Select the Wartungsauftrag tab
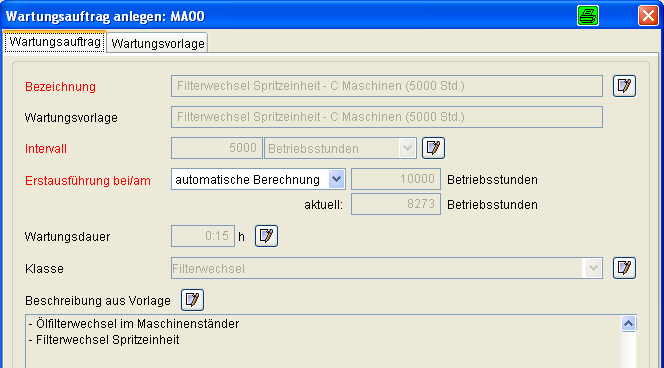Viewport: 664px width, 368px height. pos(55,42)
